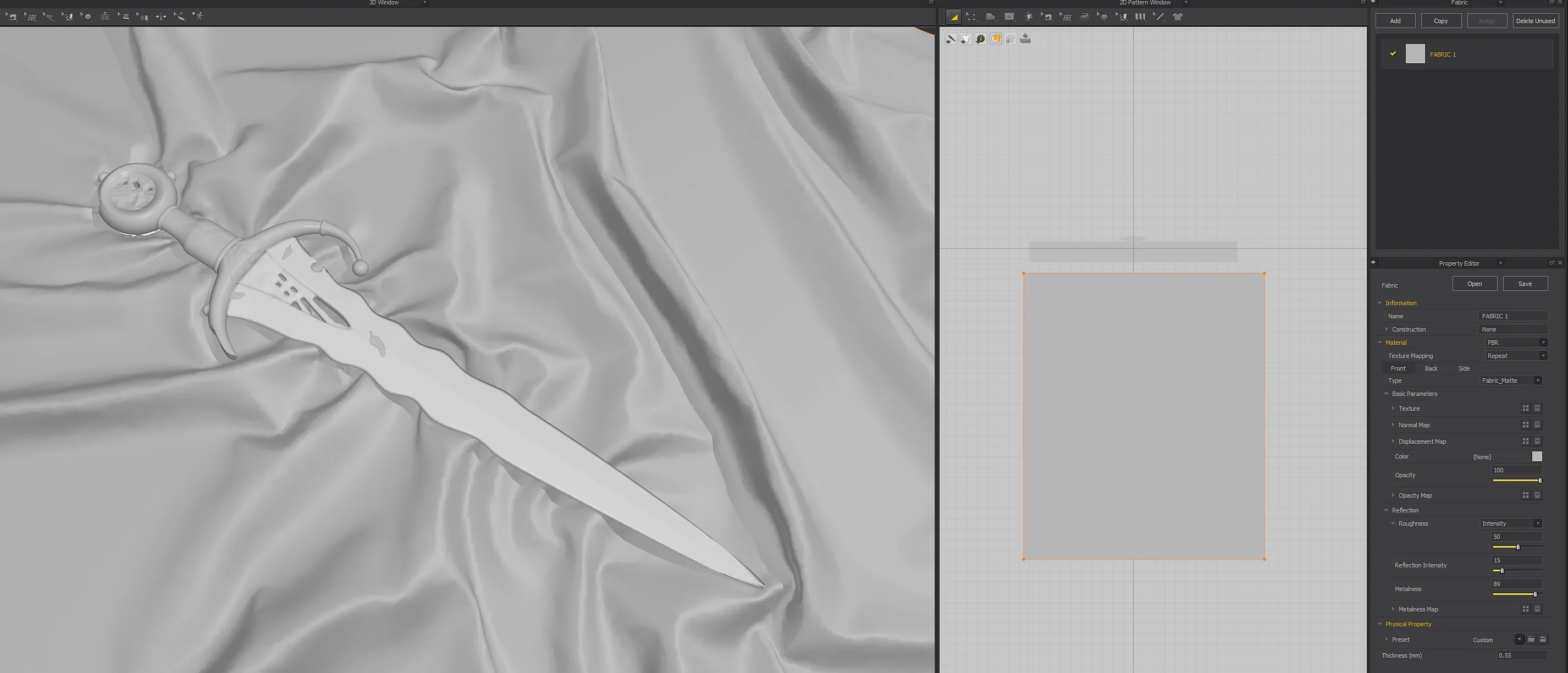The width and height of the screenshot is (1568, 673).
Task: Open the Texture Mapping Repeat dropdown
Action: pyautogui.click(x=1516, y=355)
